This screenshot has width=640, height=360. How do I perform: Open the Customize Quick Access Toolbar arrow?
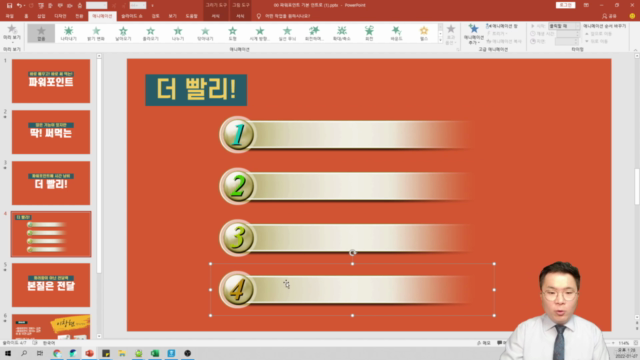[x=152, y=6]
